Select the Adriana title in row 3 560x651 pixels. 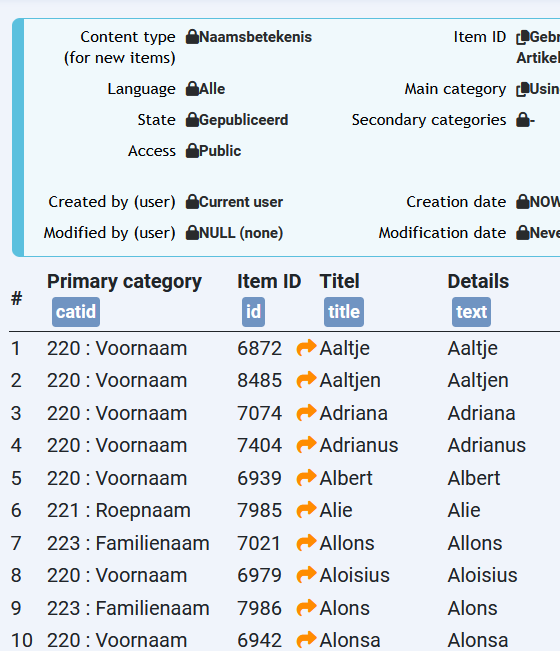coord(353,413)
